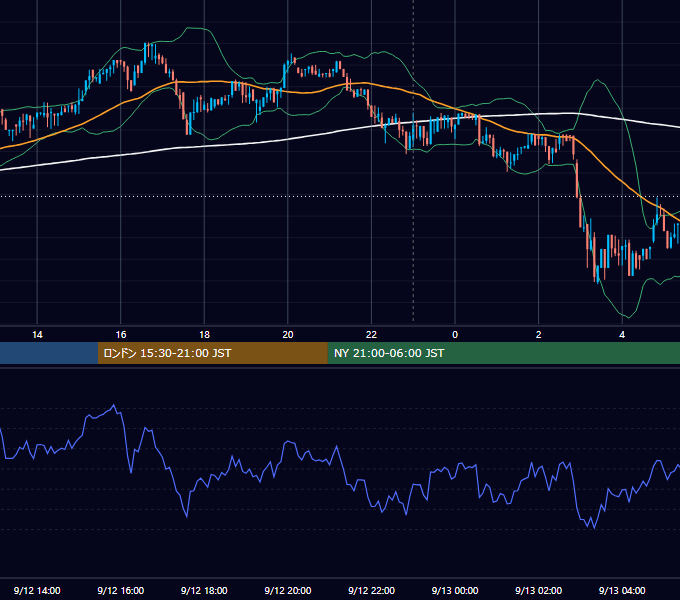Click the unlabeled blue session band
The width and height of the screenshot is (680, 600).
point(49,353)
